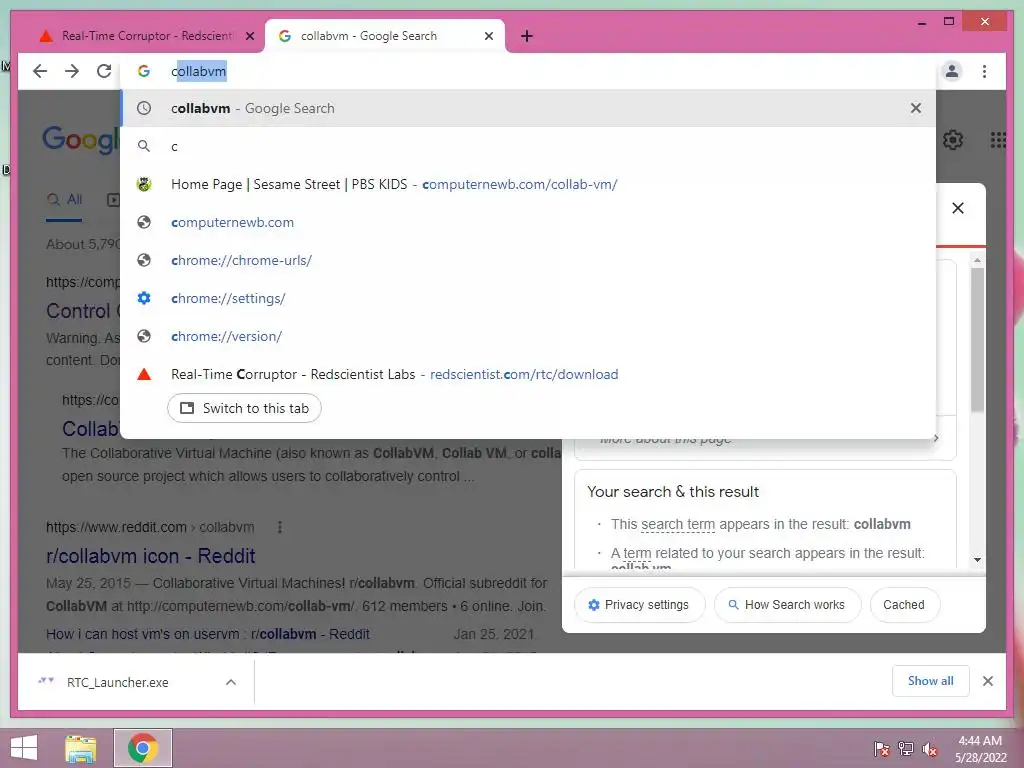
Task: Select the redscientist.com/rtc/download suggestion
Action: pyautogui.click(x=528, y=374)
